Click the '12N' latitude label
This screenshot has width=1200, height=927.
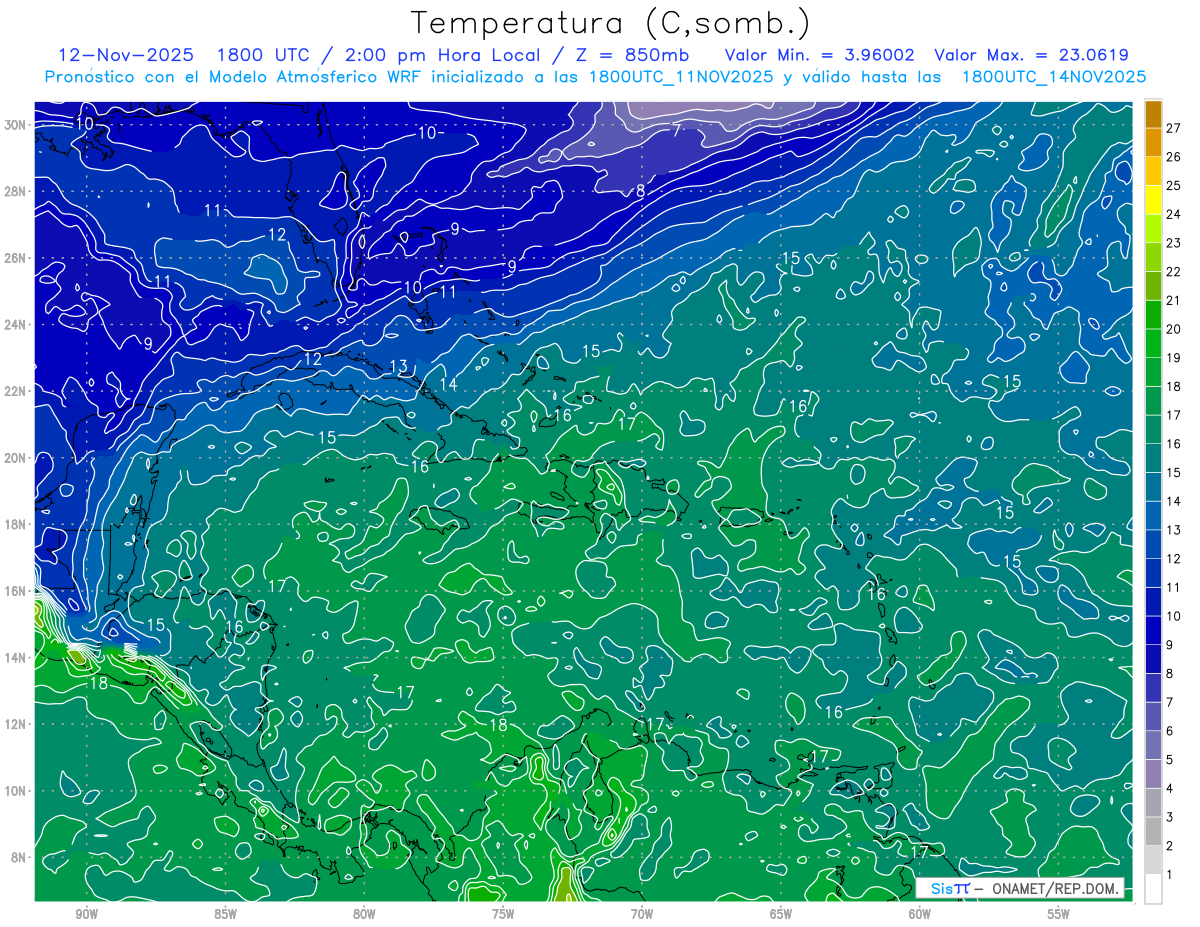15,724
